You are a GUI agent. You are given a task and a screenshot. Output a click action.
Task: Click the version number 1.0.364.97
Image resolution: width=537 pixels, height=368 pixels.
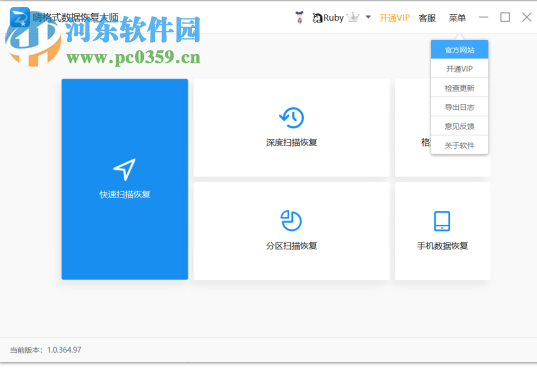[64, 350]
